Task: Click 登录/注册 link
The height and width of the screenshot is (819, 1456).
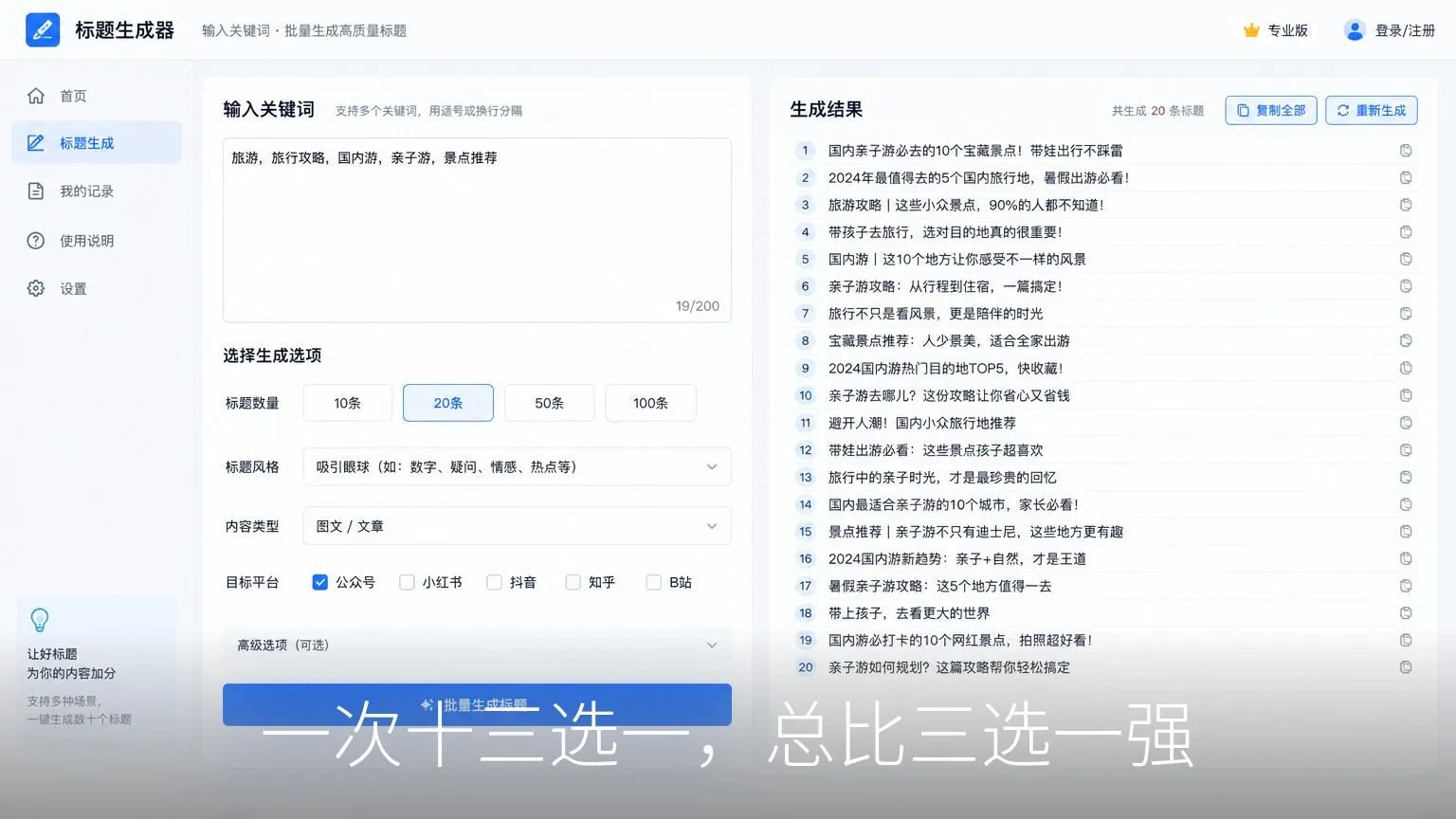Action: [1405, 30]
